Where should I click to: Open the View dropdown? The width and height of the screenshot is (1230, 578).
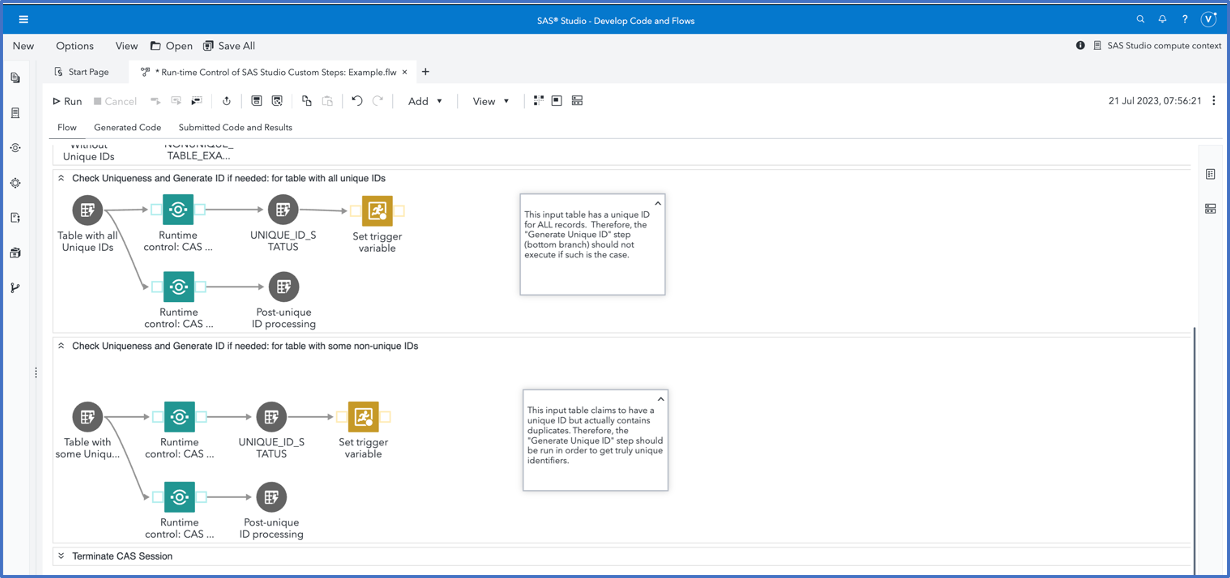tap(488, 100)
